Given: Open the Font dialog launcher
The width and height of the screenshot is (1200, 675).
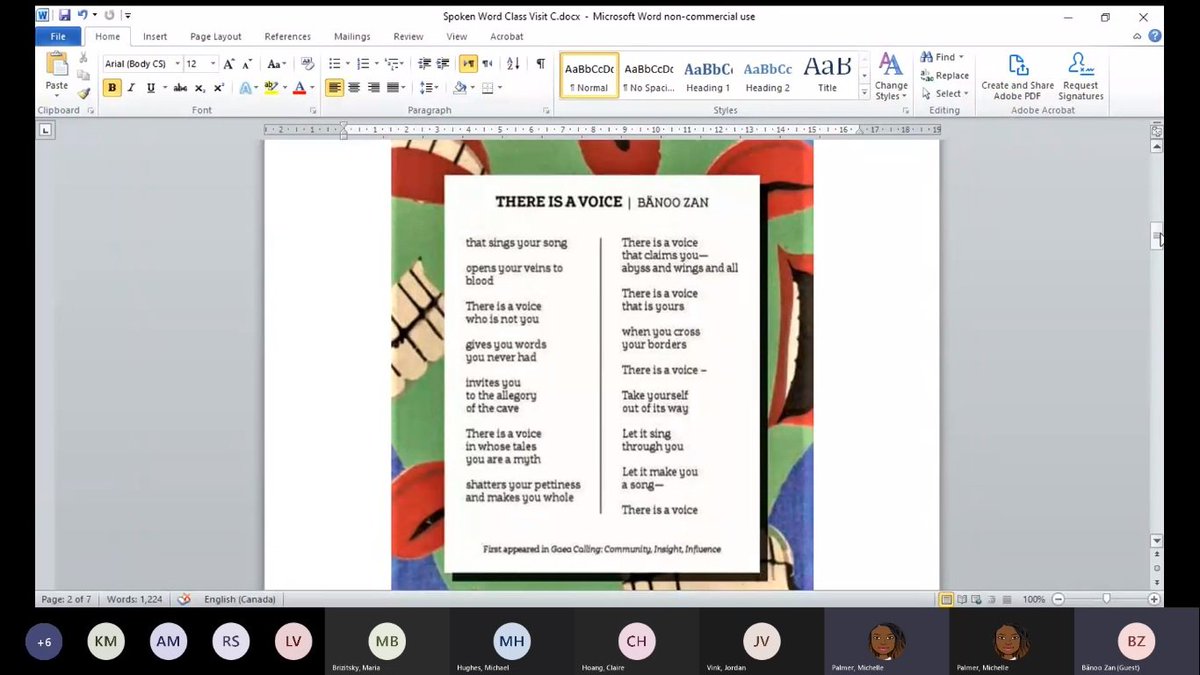Looking at the screenshot, I should coord(315,110).
